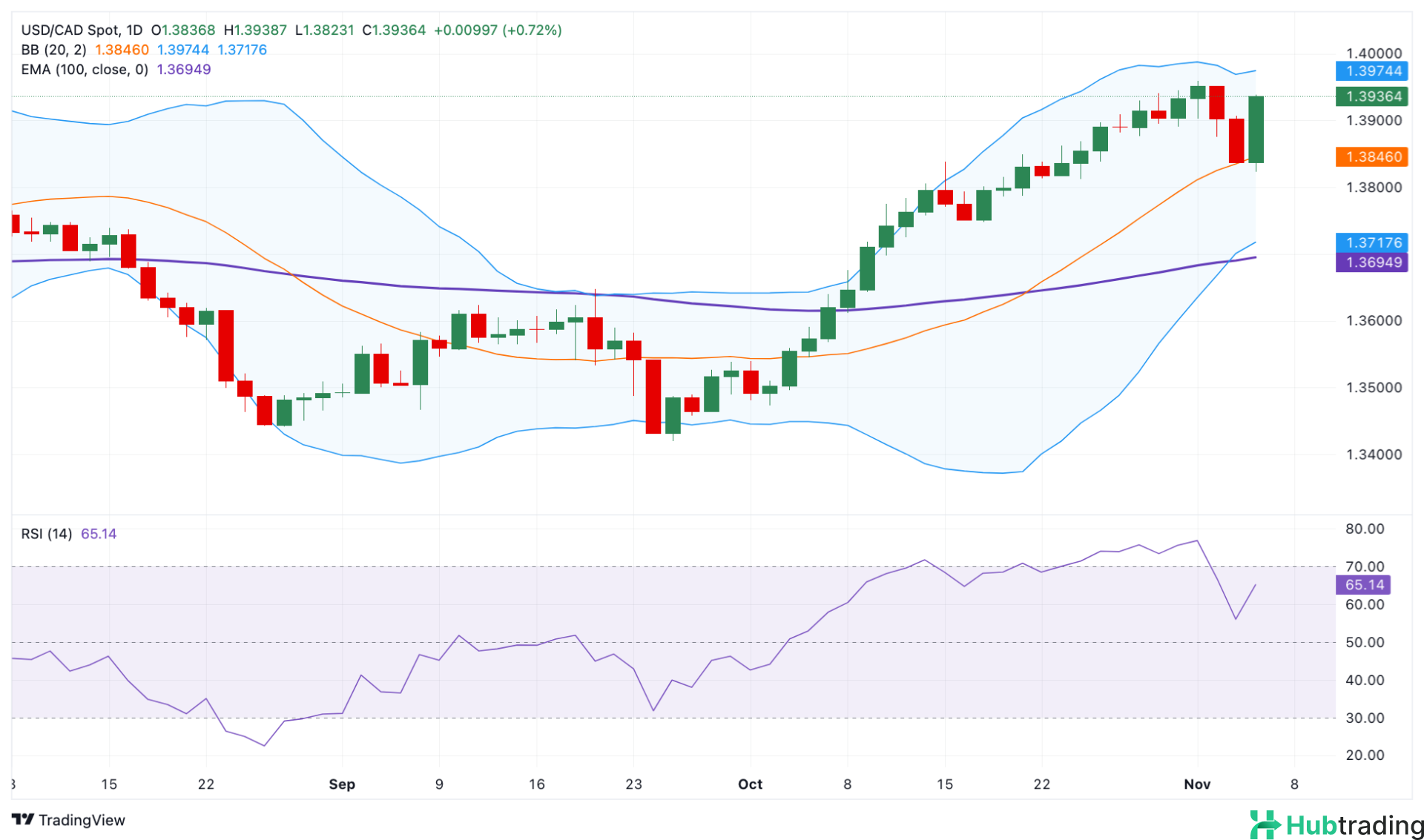This screenshot has width=1424, height=840.
Task: Click the orange 1.38460 basis price tag
Action: point(1373,156)
